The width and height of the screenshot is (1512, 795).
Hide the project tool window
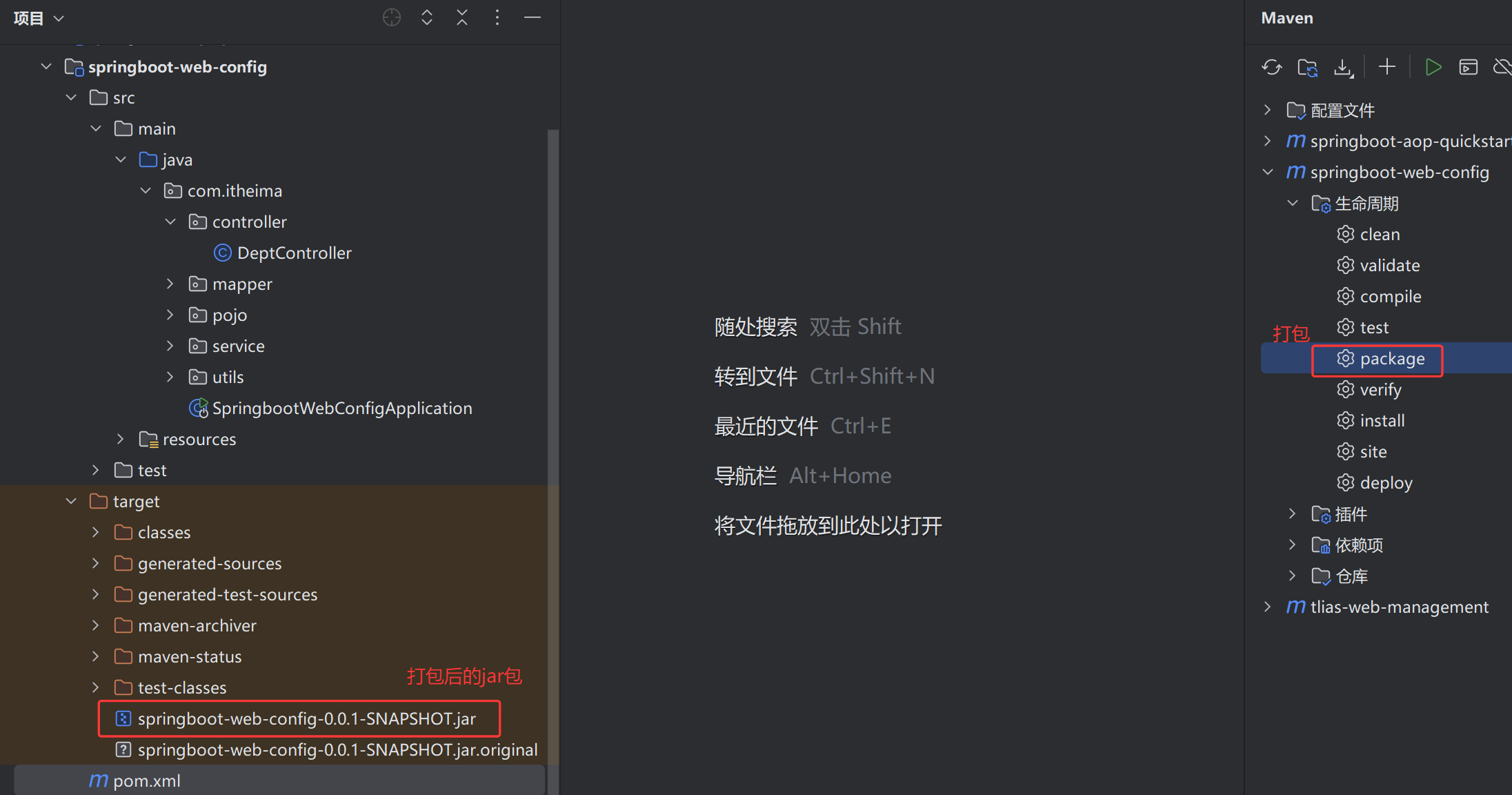point(533,18)
